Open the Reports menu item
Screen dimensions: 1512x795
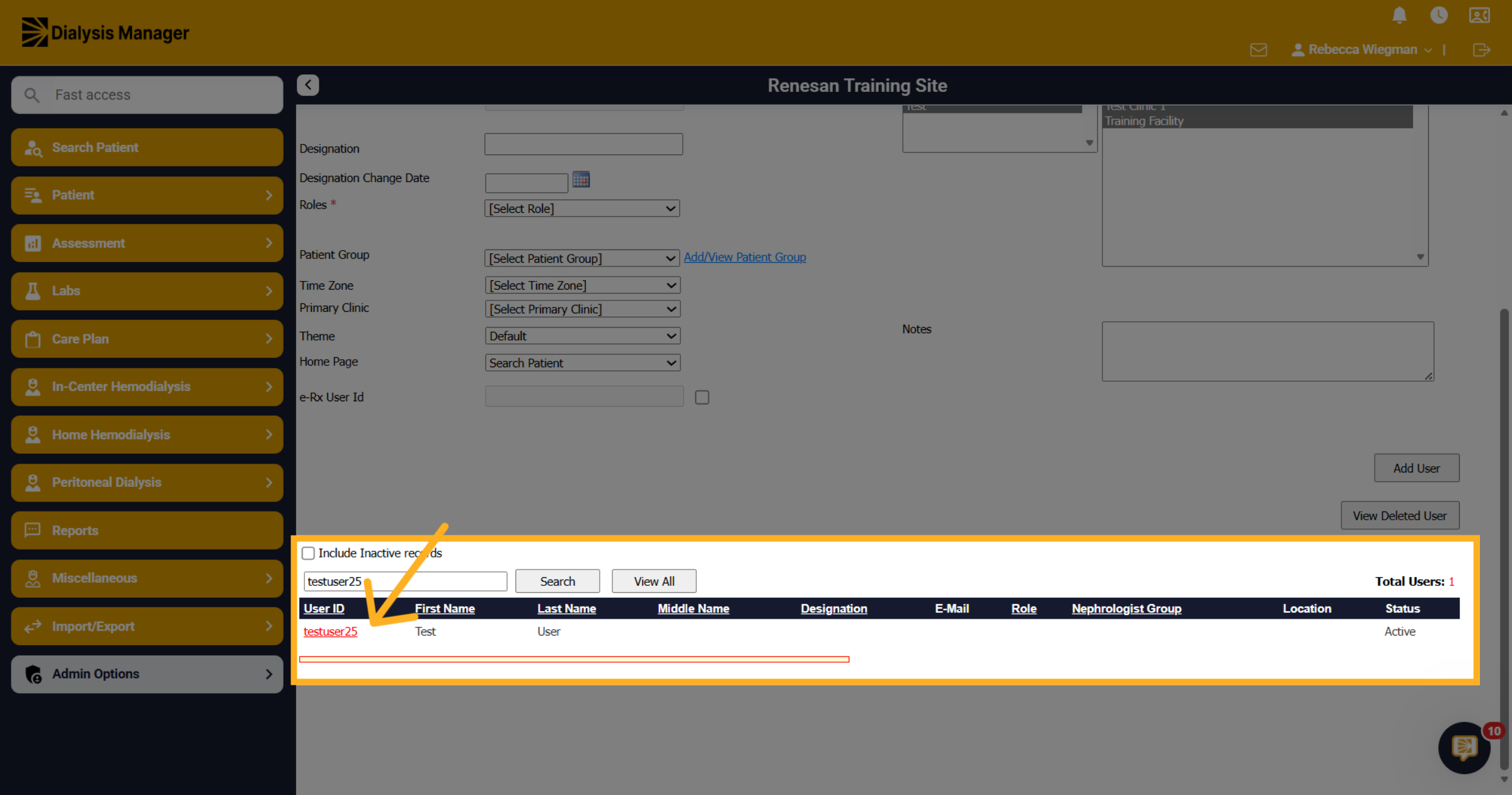click(147, 530)
